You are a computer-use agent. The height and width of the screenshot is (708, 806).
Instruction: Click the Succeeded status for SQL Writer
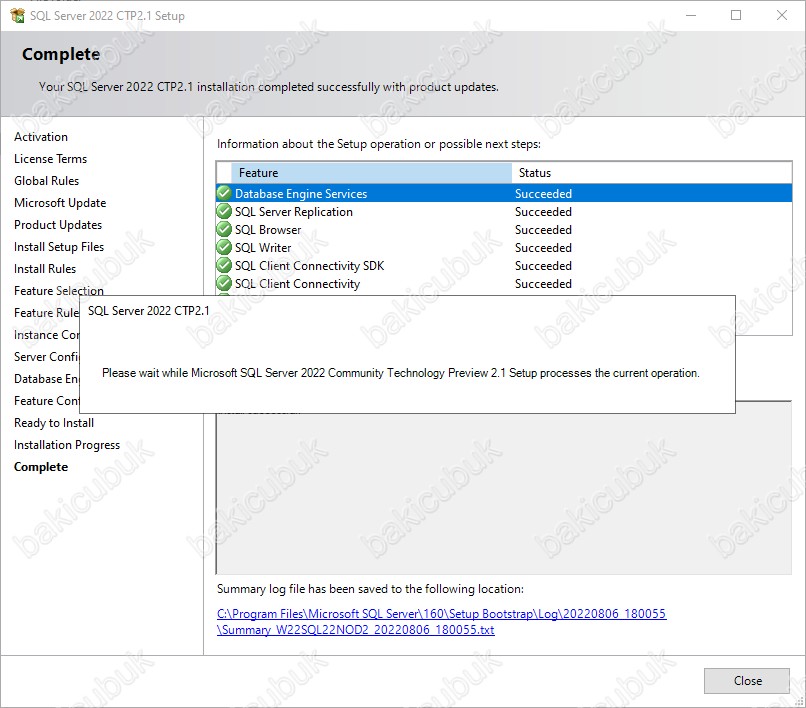[543, 248]
